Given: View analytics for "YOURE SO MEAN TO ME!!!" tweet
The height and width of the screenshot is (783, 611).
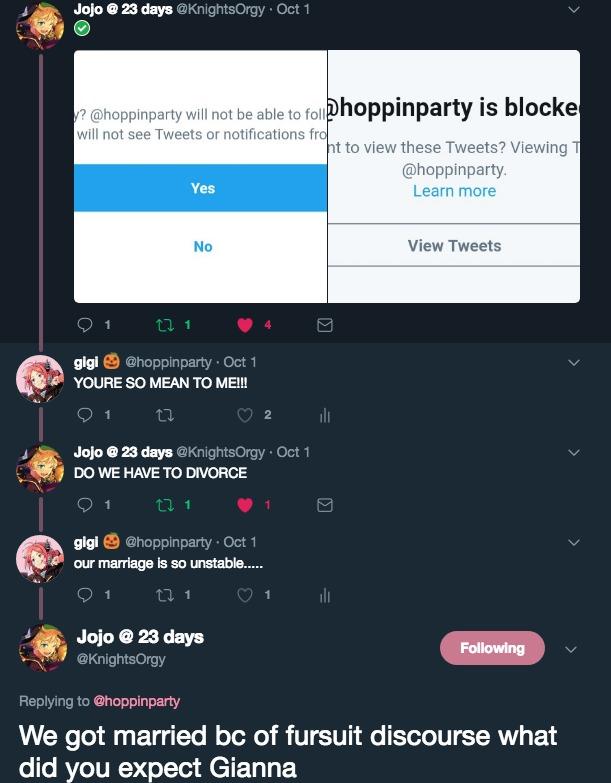Looking at the screenshot, I should click(x=325, y=415).
